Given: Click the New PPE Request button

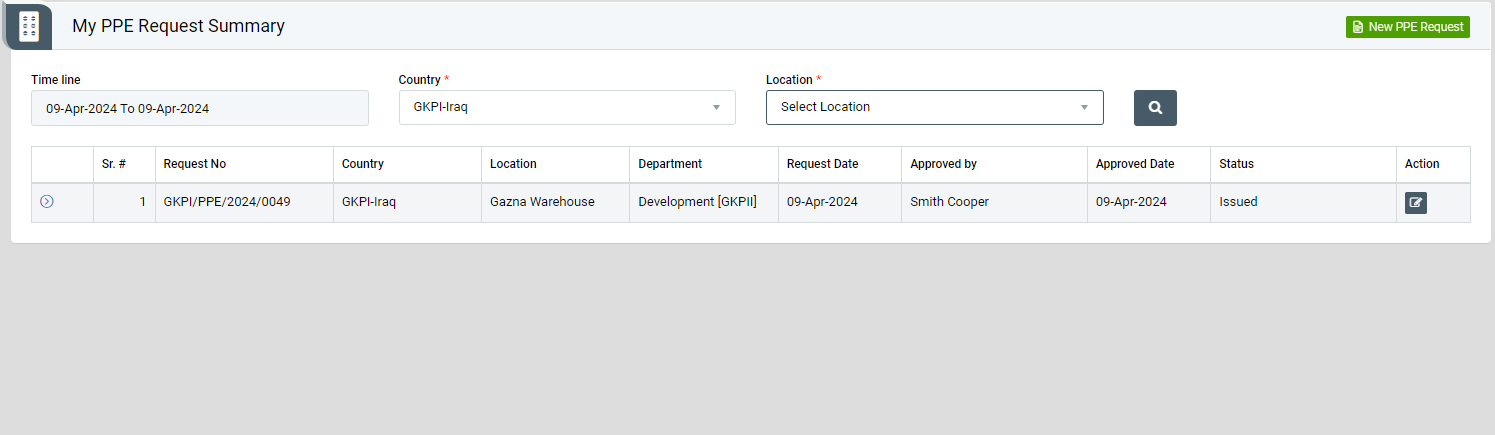Looking at the screenshot, I should [x=1407, y=27].
